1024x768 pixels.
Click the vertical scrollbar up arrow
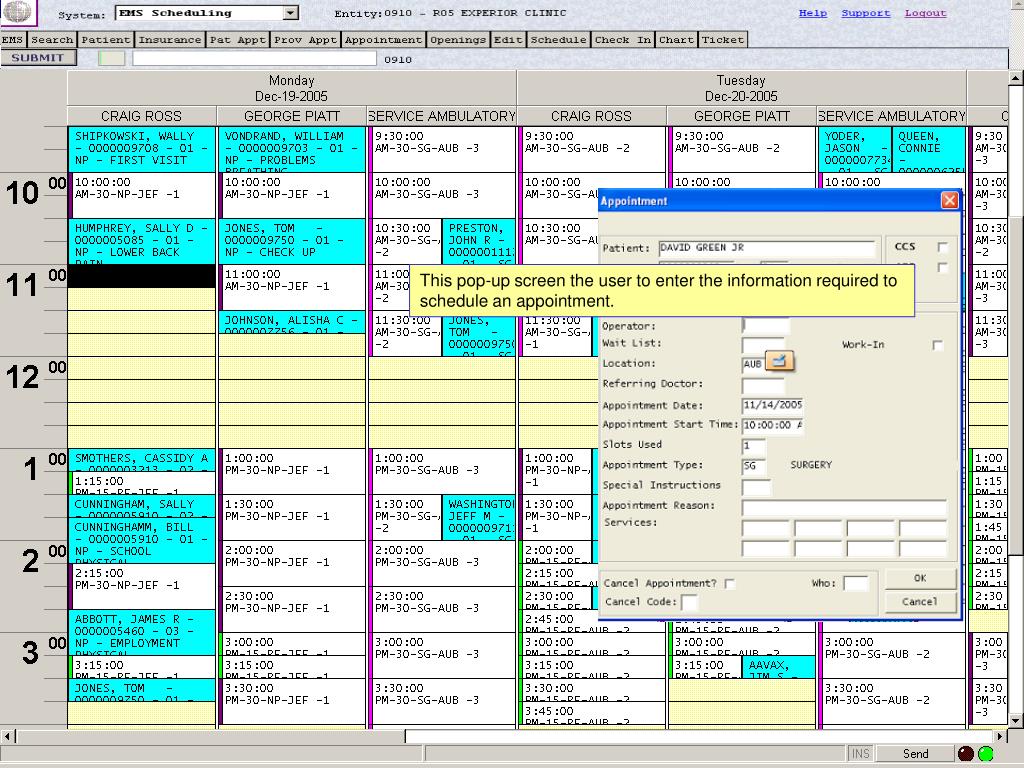coord(1016,78)
